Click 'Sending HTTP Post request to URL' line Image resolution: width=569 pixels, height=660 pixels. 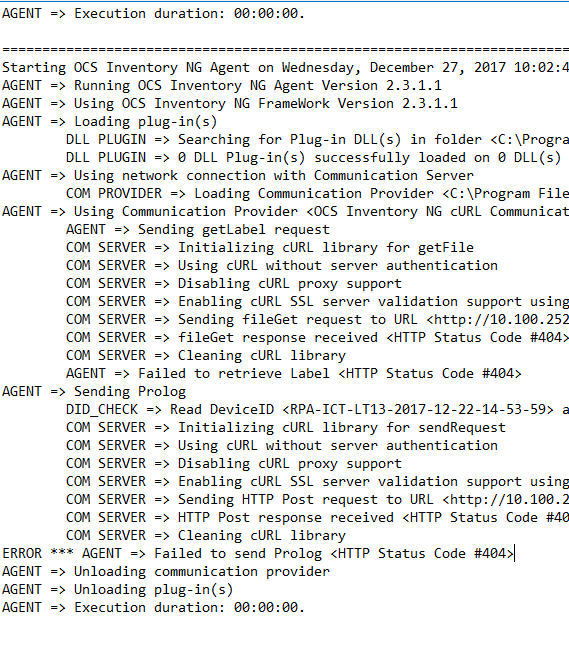317,500
